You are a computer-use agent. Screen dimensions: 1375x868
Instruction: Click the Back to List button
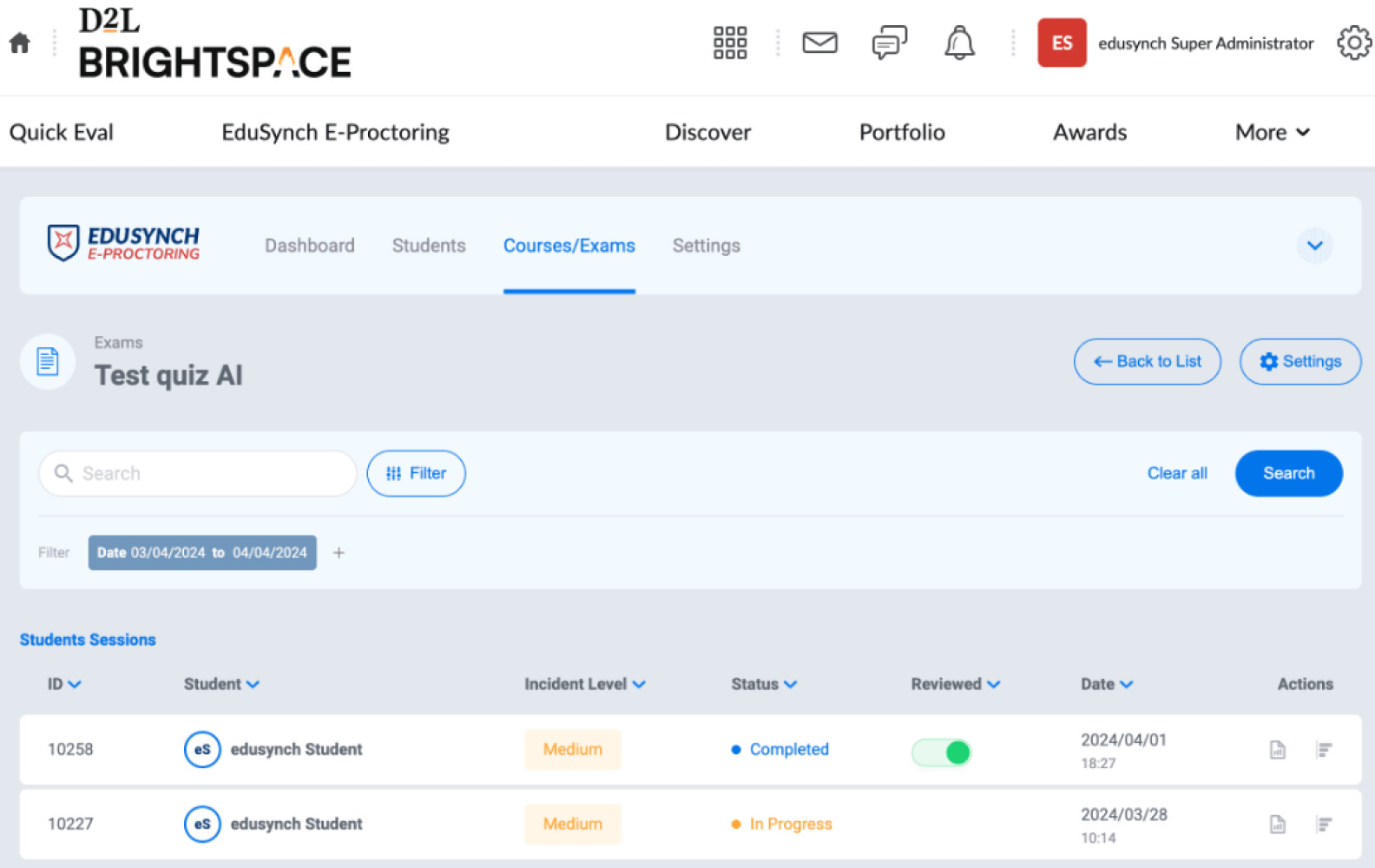pyautogui.click(x=1147, y=361)
